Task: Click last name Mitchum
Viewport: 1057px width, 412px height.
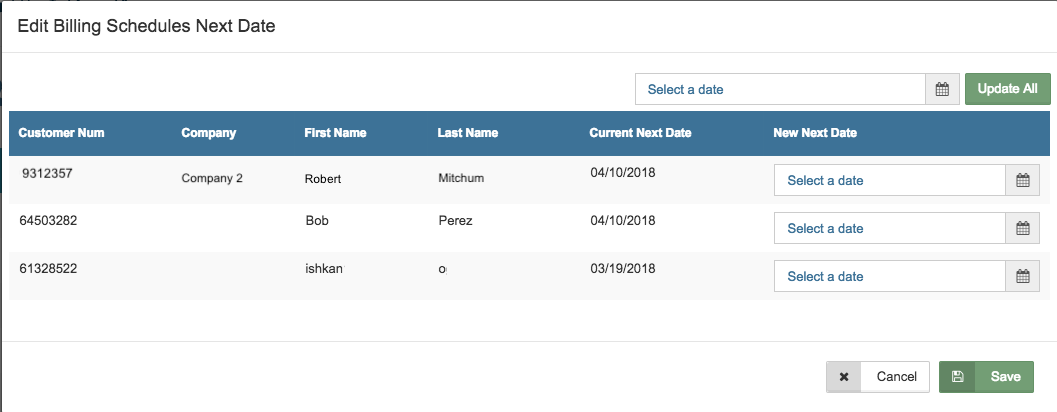Action: pyautogui.click(x=461, y=179)
